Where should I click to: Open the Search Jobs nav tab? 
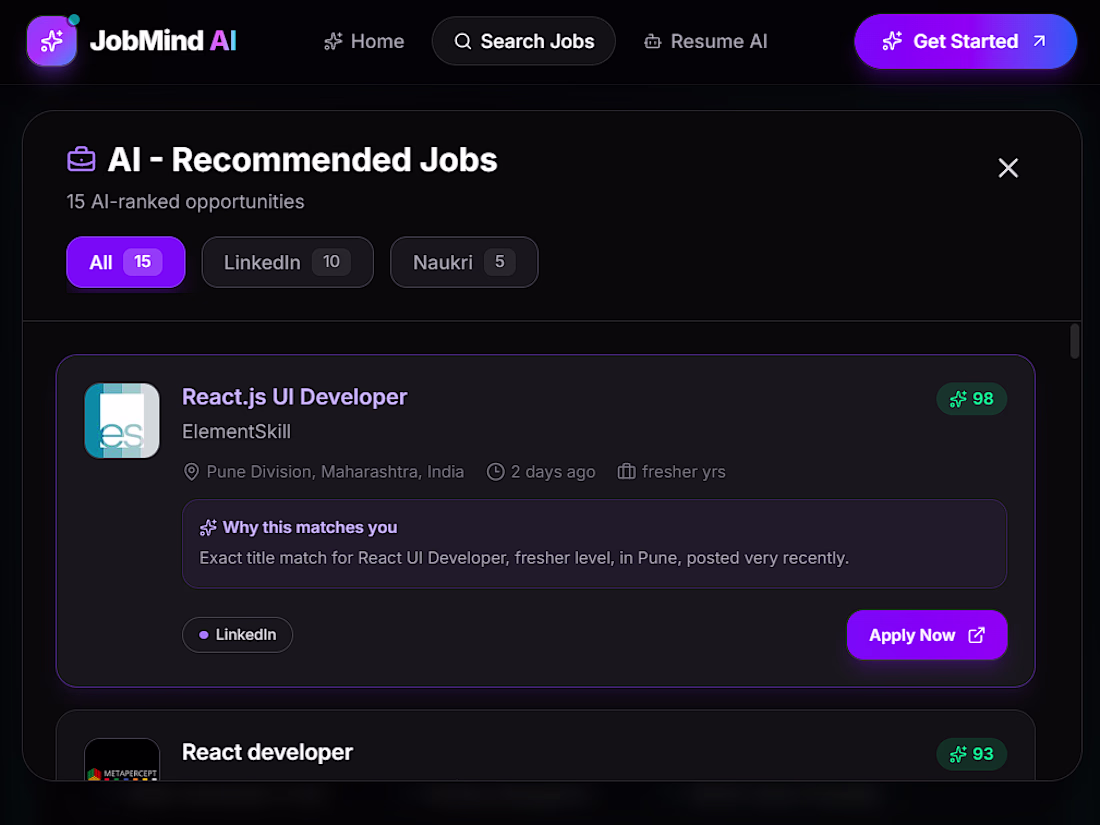[523, 41]
